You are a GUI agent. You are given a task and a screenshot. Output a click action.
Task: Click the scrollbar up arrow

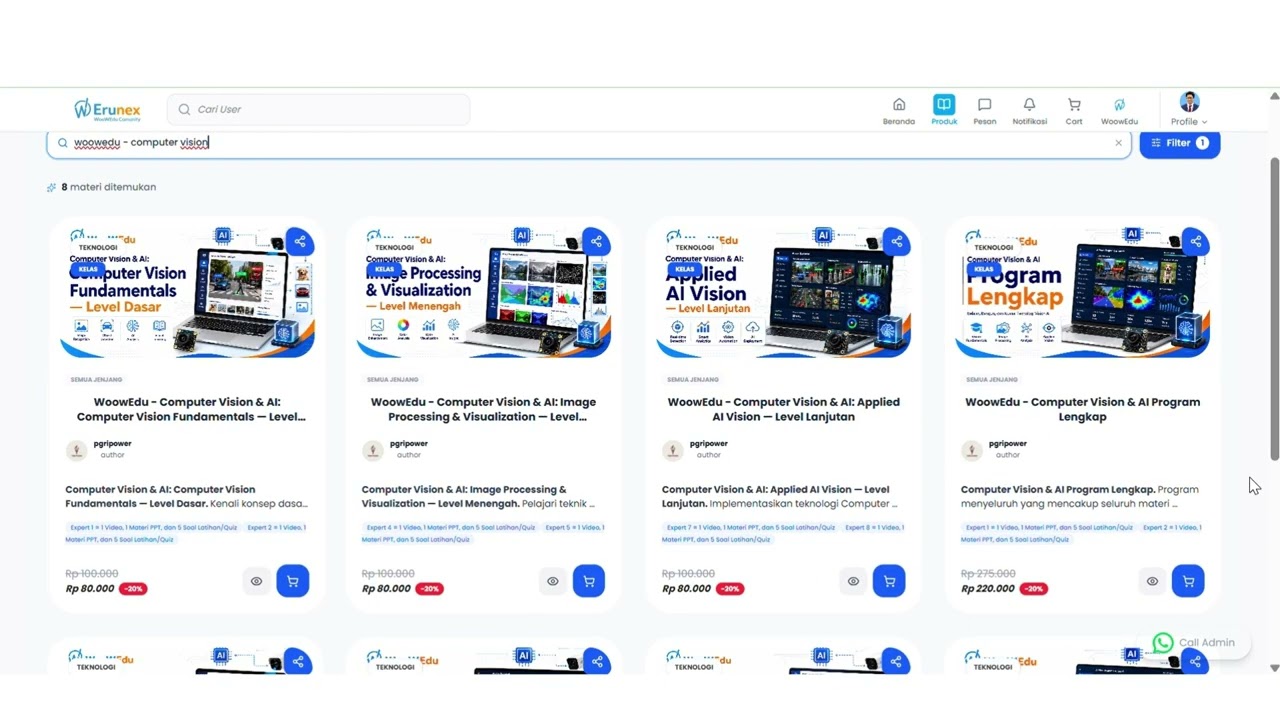coord(1274,96)
